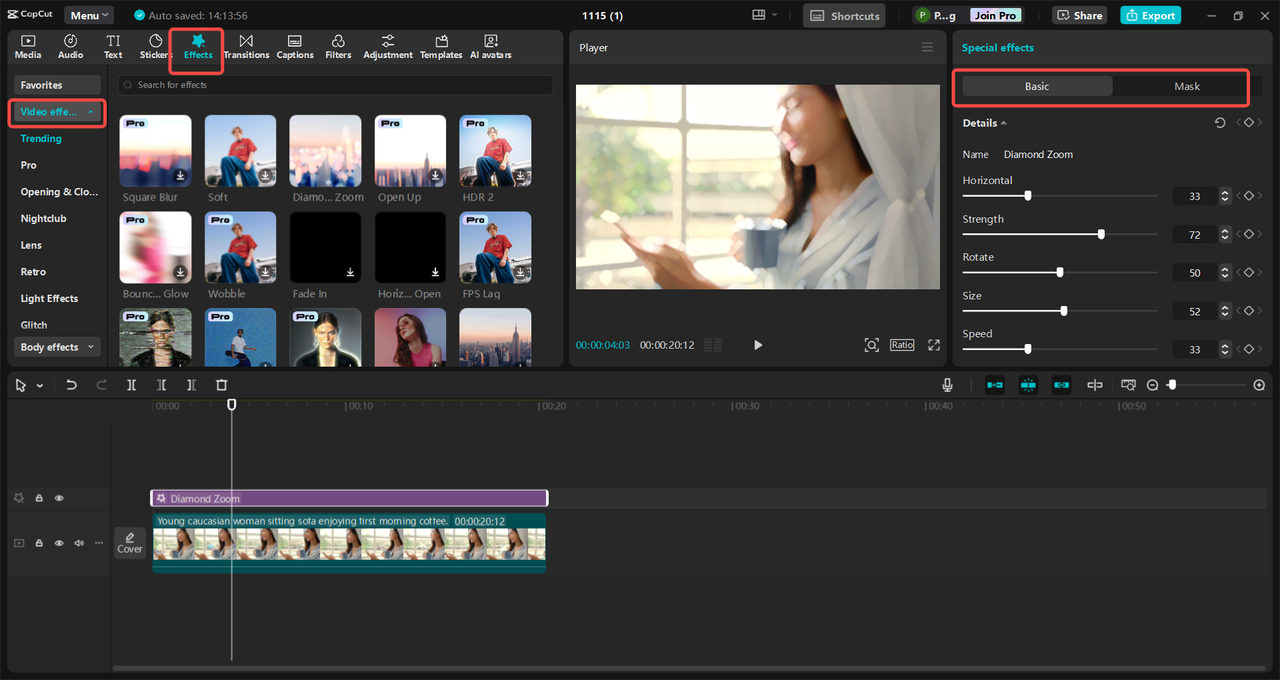
Task: Toggle linkage in timeline toolbar
Action: pyautogui.click(x=1061, y=385)
